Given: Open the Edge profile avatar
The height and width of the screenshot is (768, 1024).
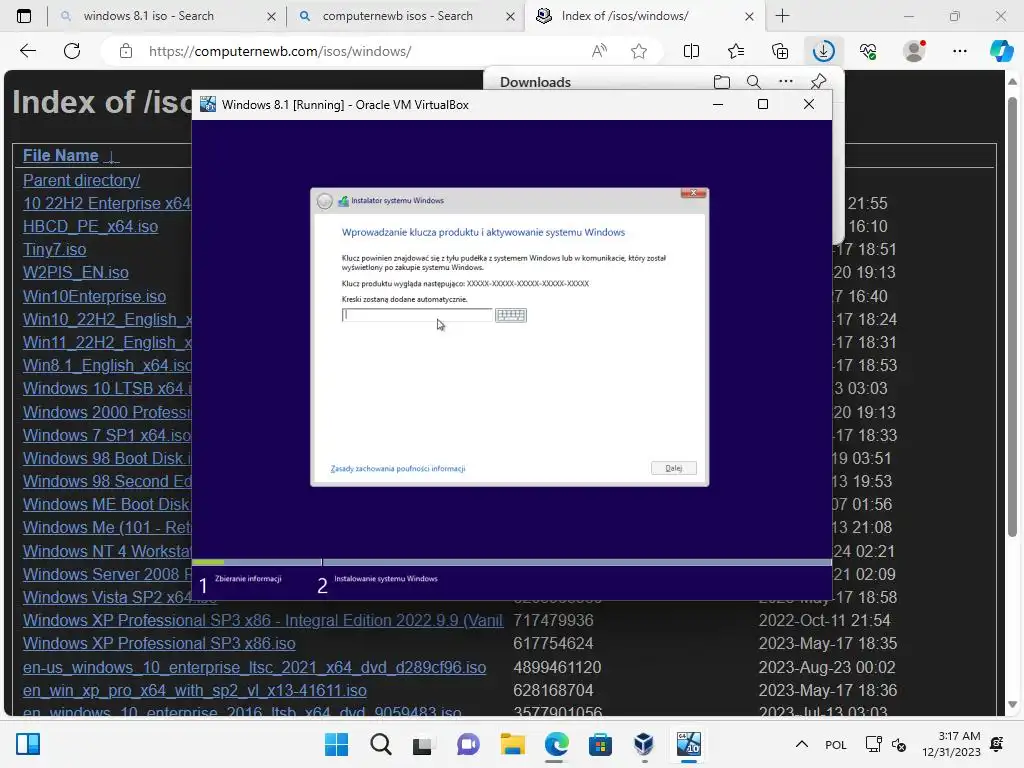Looking at the screenshot, I should (914, 51).
